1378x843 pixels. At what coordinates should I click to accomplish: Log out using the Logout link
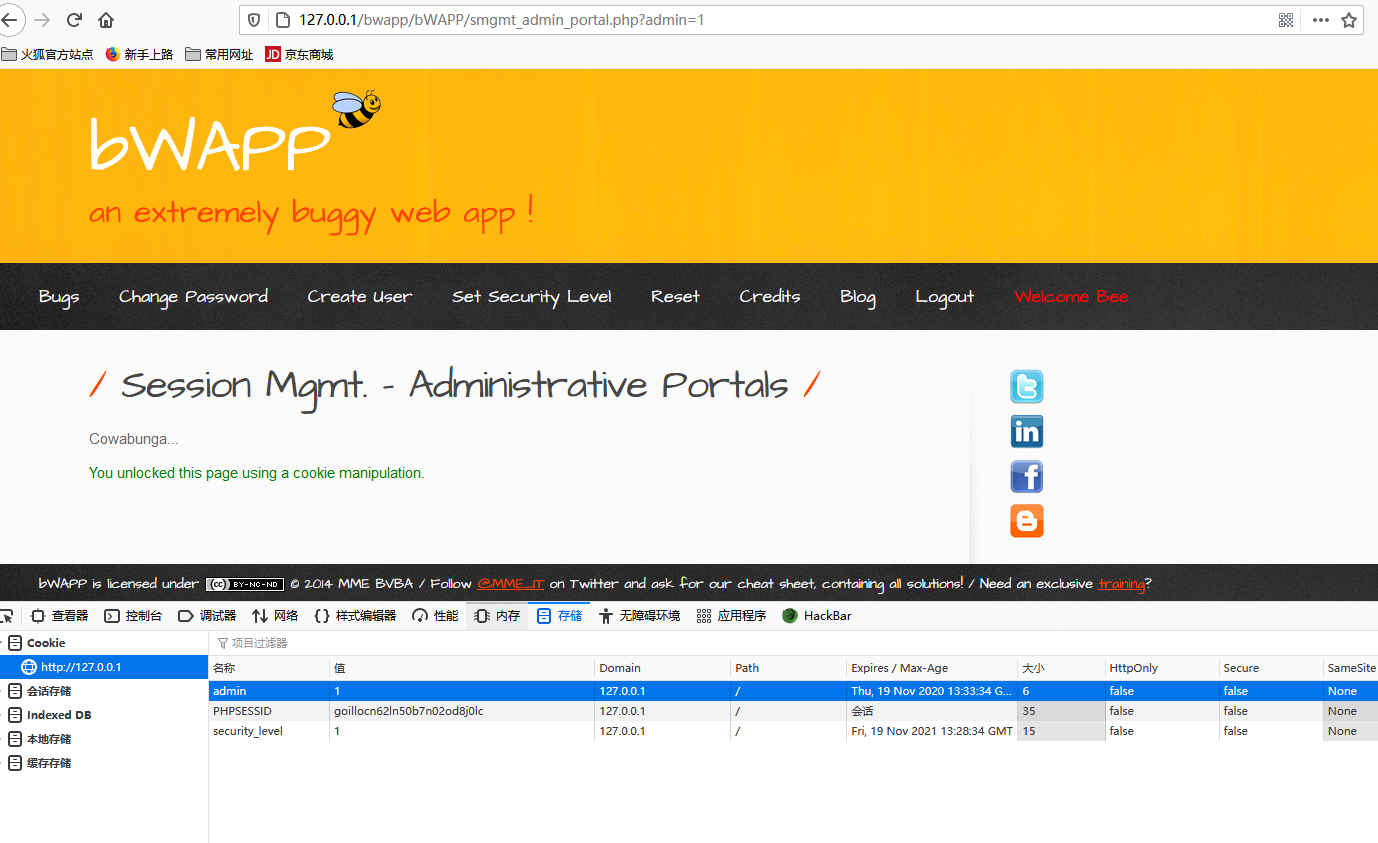(x=944, y=297)
